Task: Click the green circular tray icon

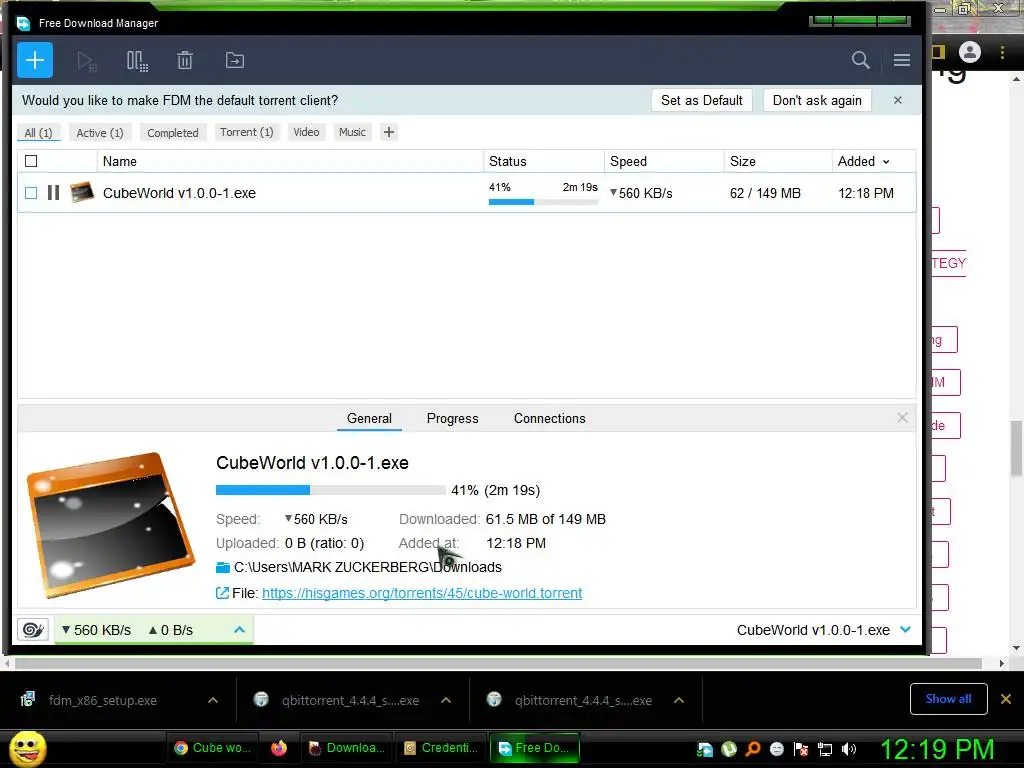Action: pos(729,749)
